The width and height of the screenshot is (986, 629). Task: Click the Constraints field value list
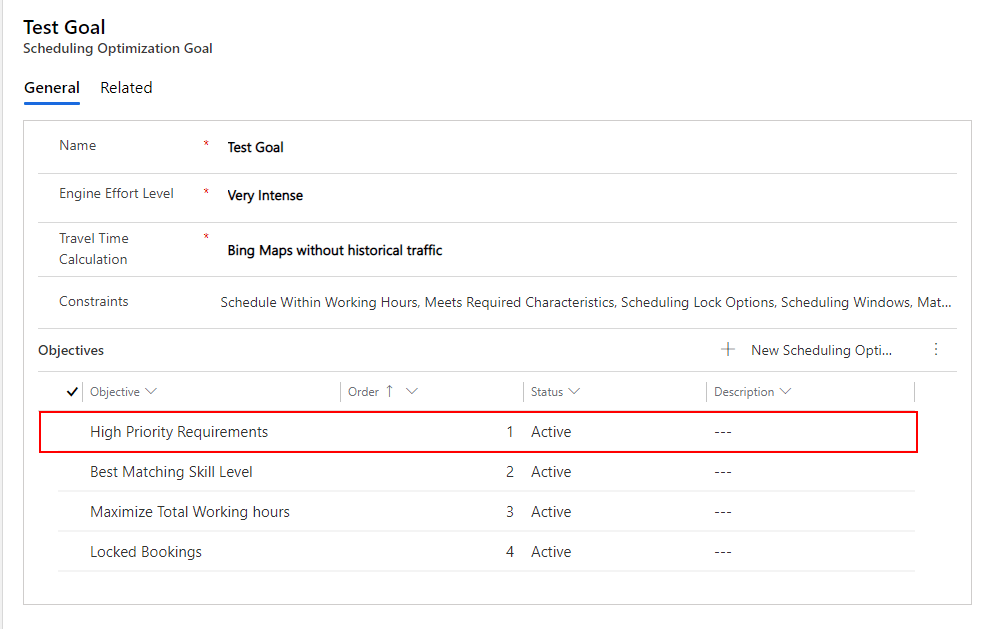pos(585,302)
